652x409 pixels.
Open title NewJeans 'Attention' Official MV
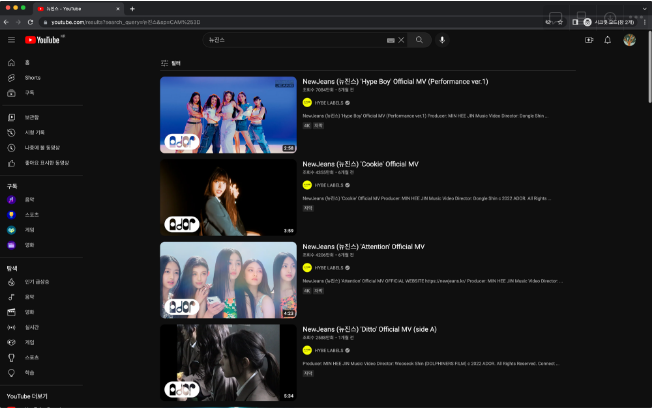click(363, 246)
